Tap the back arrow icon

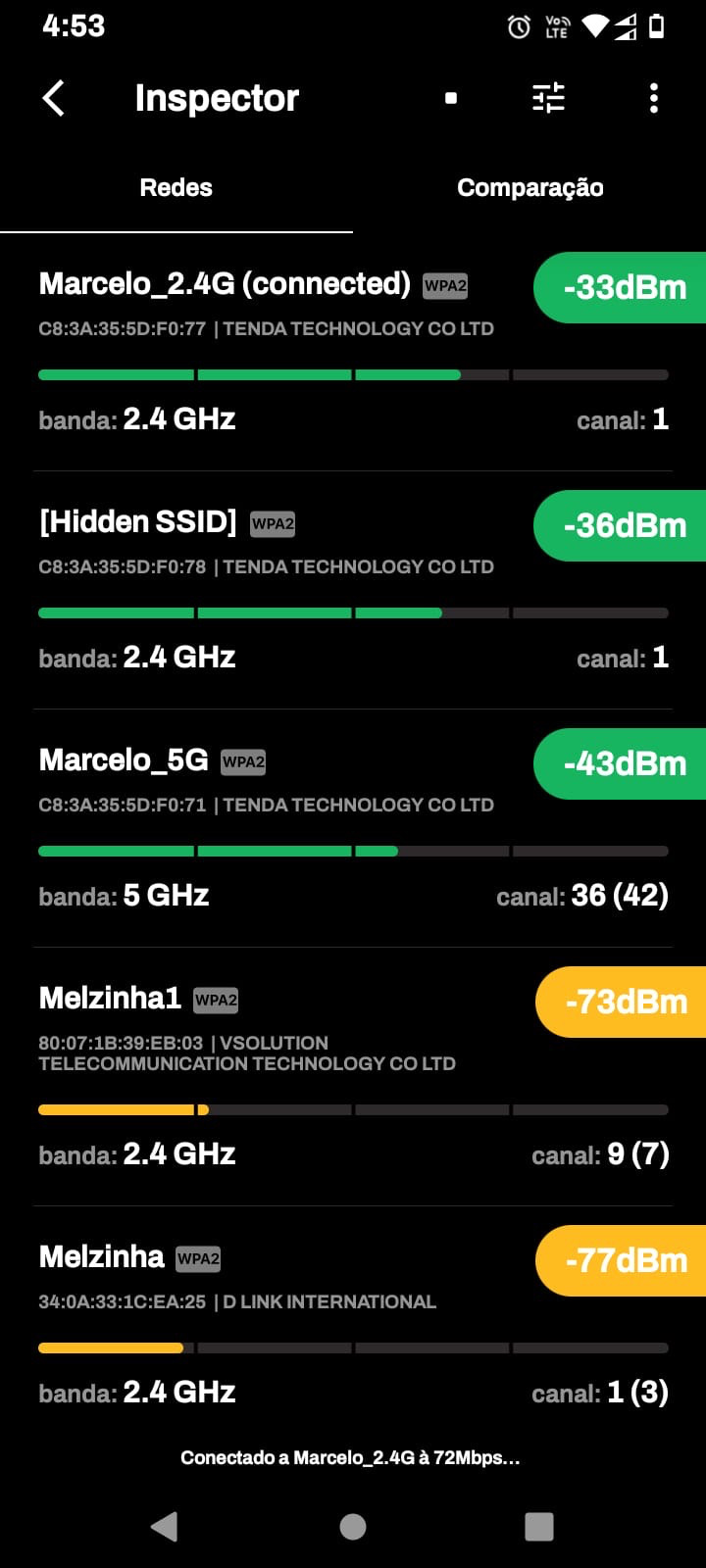tap(54, 98)
